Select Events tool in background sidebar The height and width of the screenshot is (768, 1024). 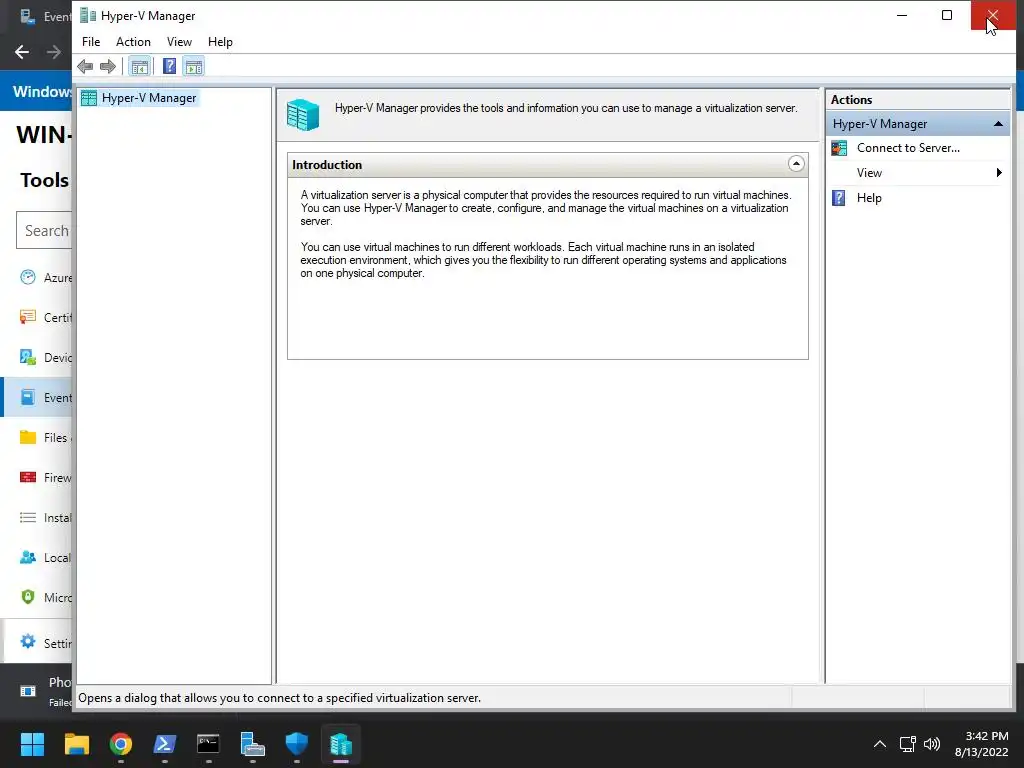(x=38, y=397)
